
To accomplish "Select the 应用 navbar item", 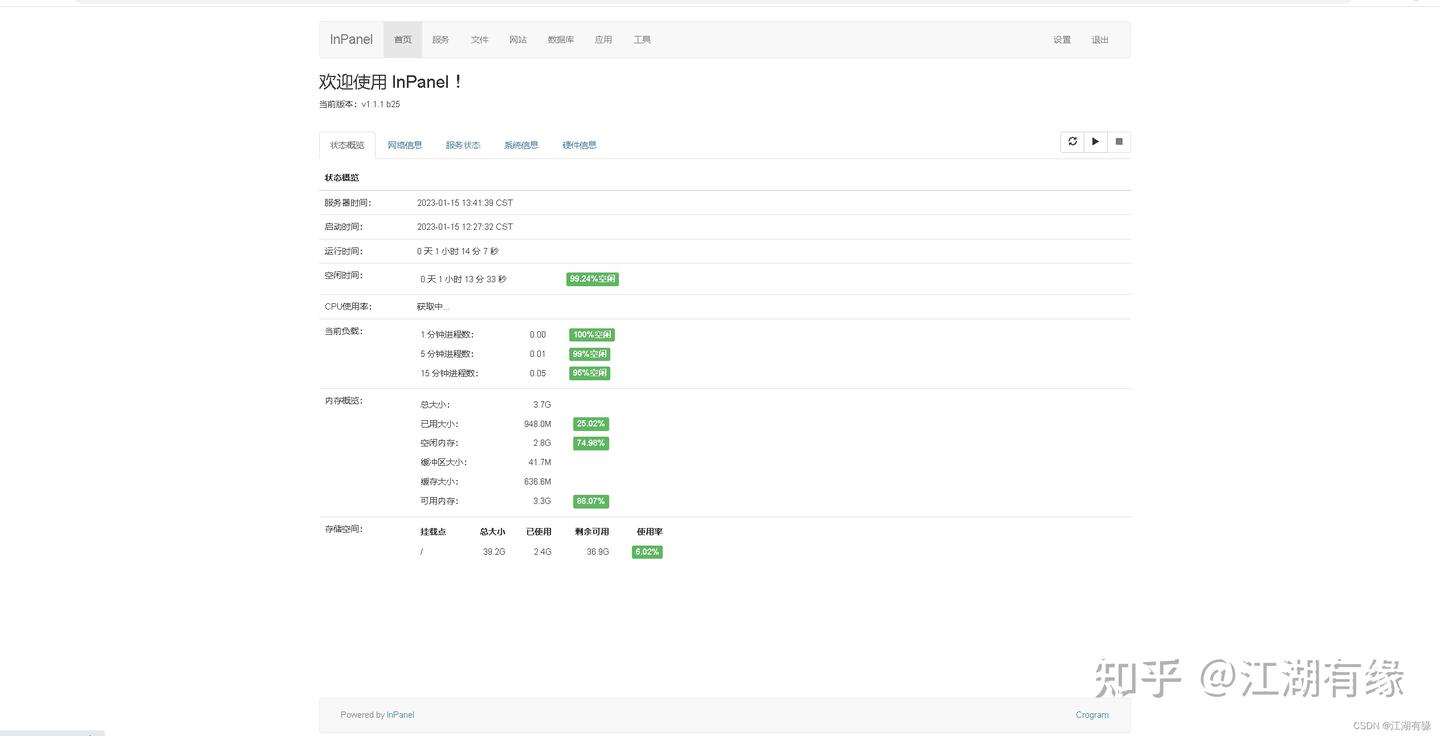I will tap(603, 40).
